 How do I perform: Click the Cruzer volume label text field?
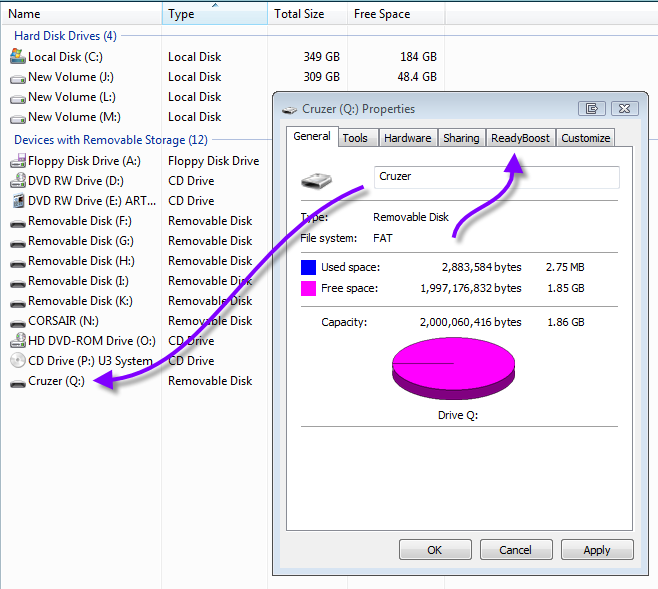[497, 177]
